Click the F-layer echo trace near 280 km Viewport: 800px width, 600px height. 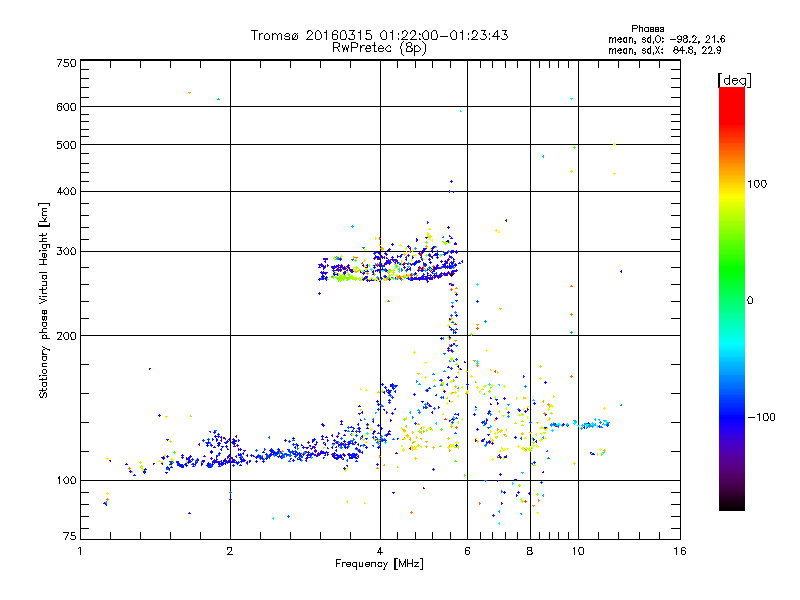[390, 265]
